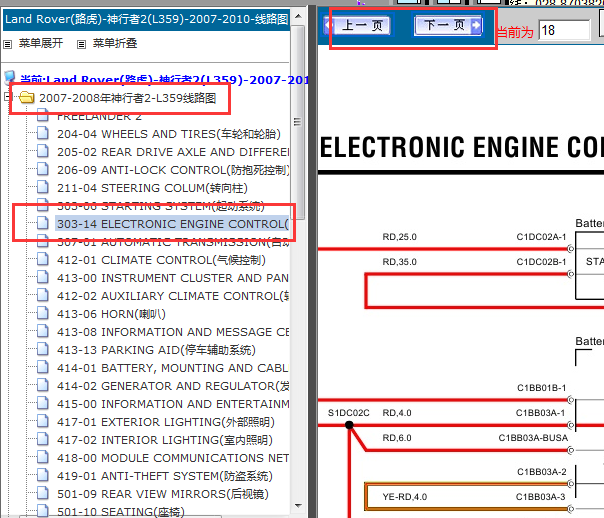Open 412-02 AUXILIARY CLIMATE CONTROL entry
This screenshot has width=604, height=518.
(x=173, y=296)
